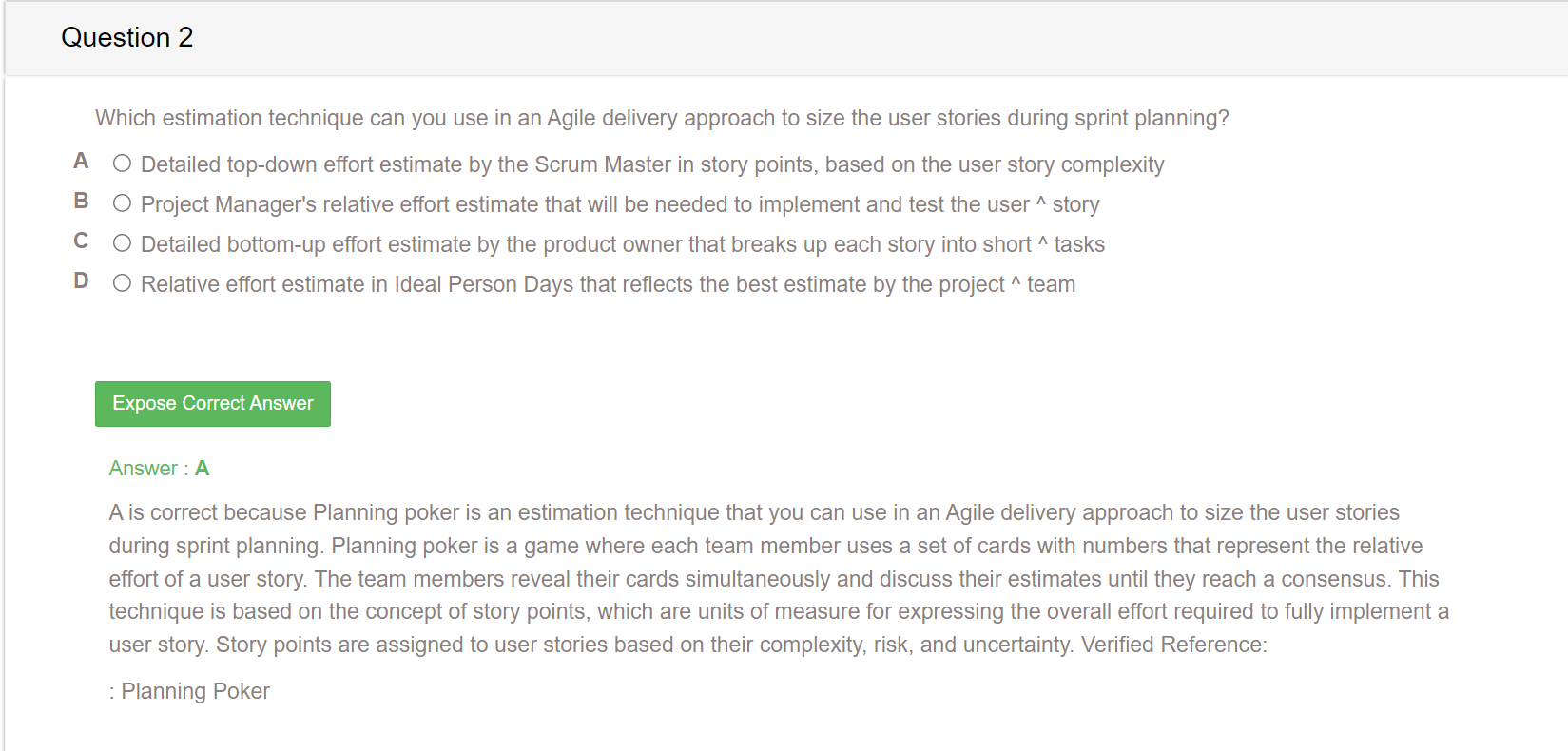Click the bold letter C option label
This screenshot has height=751, width=1568.
[x=81, y=241]
